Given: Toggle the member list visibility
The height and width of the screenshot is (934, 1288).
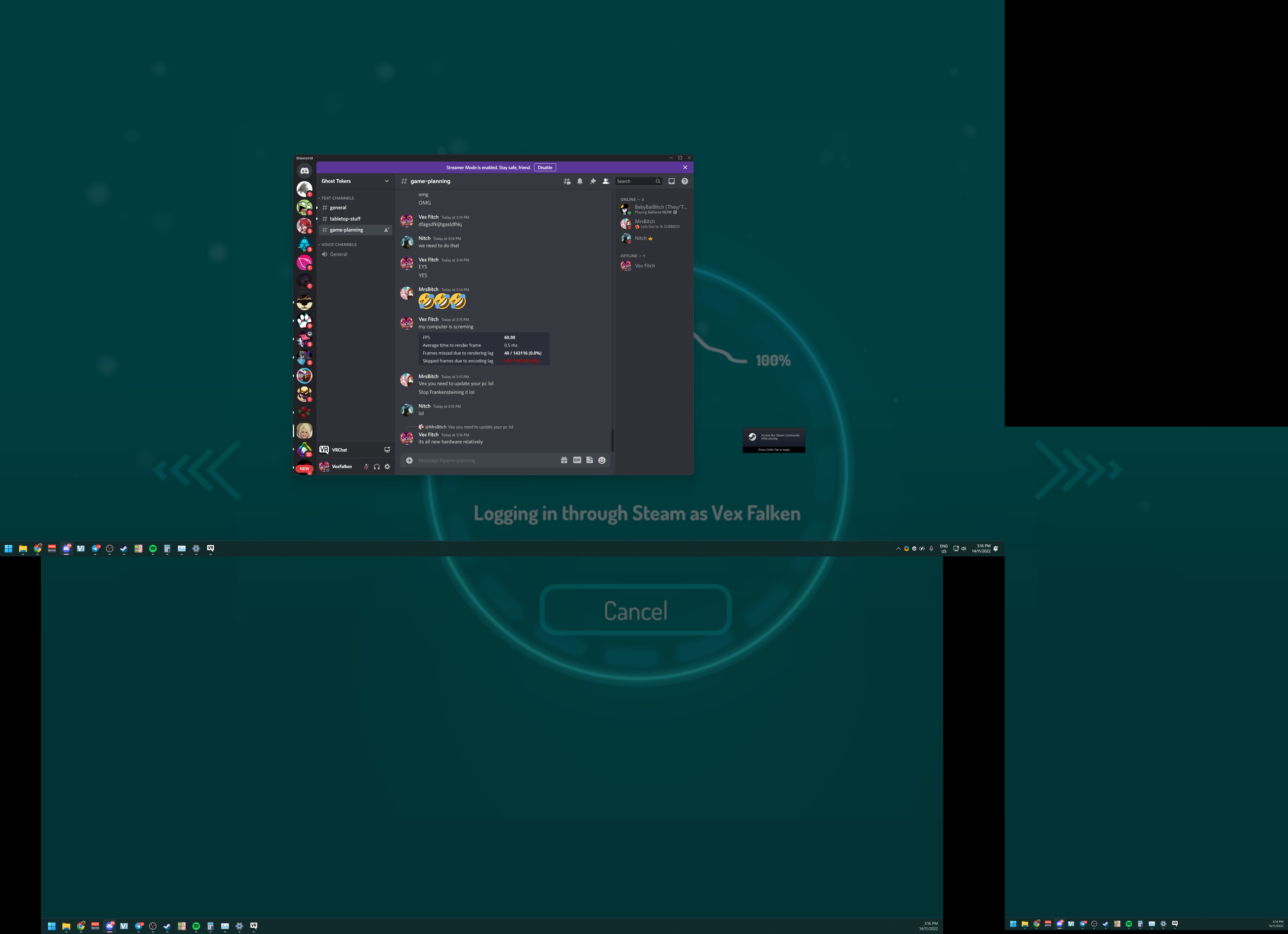Looking at the screenshot, I should [x=606, y=181].
